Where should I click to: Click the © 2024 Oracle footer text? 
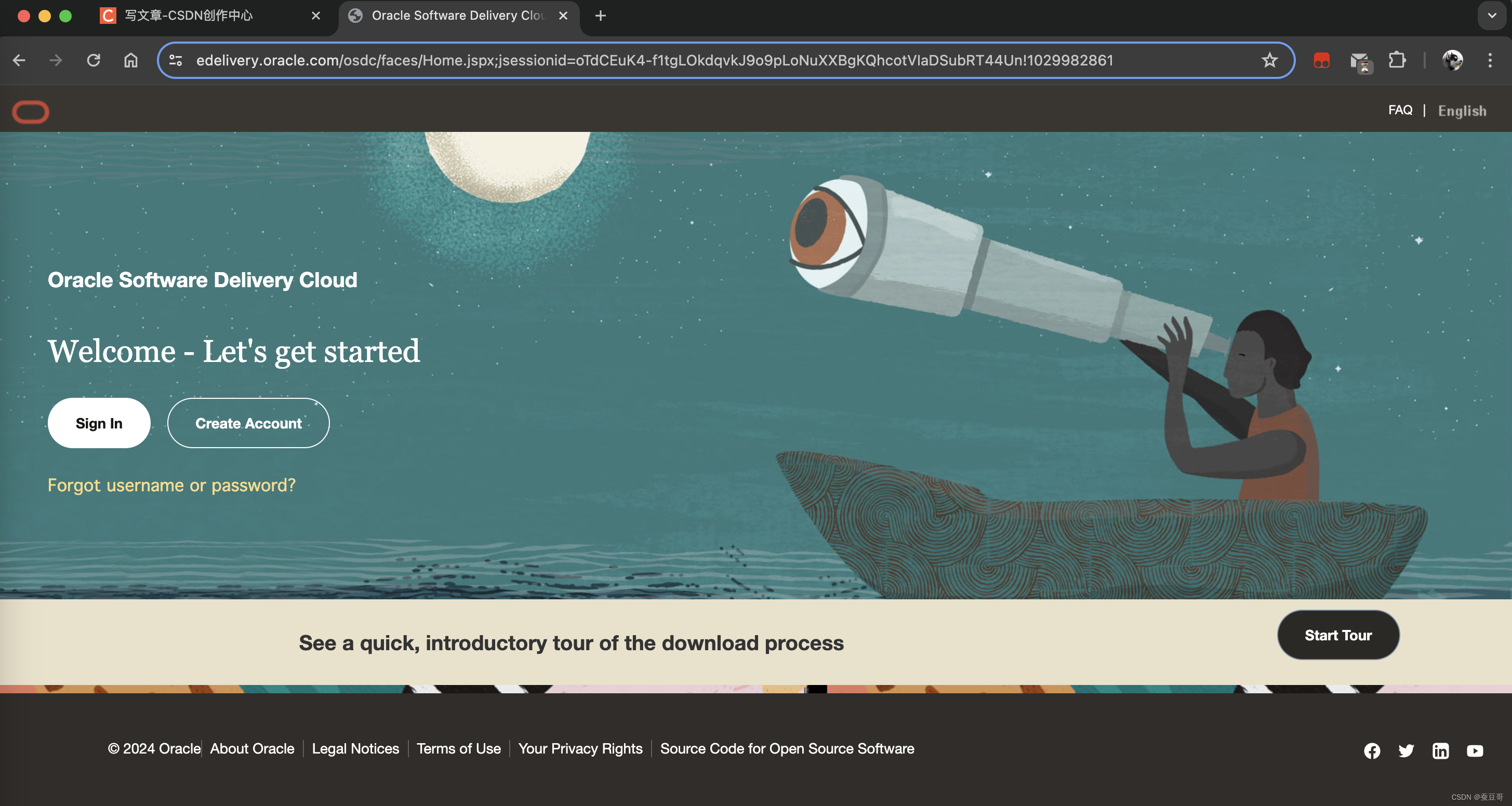pos(154,748)
